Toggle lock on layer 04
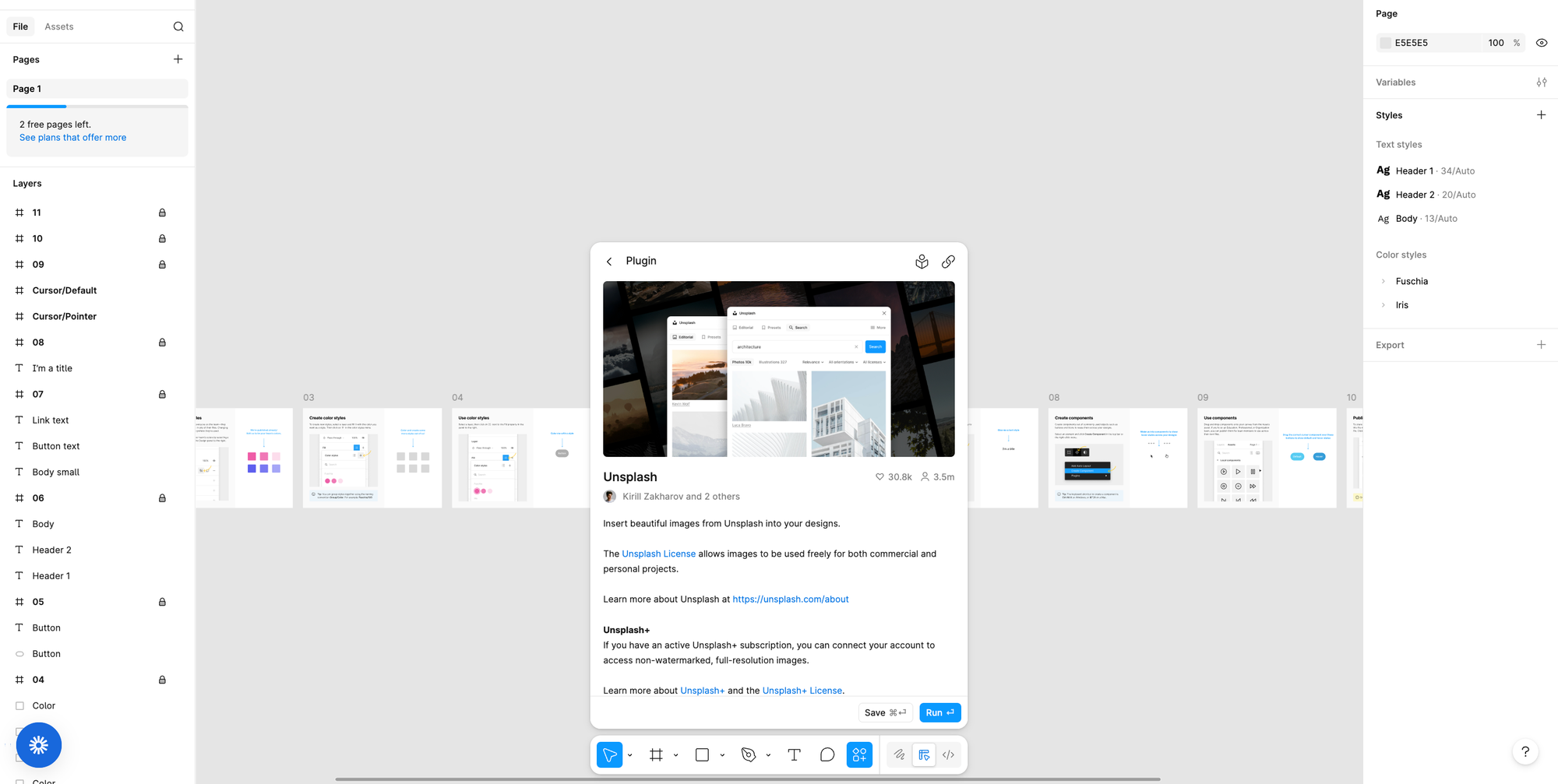The width and height of the screenshot is (1558, 784). click(162, 680)
